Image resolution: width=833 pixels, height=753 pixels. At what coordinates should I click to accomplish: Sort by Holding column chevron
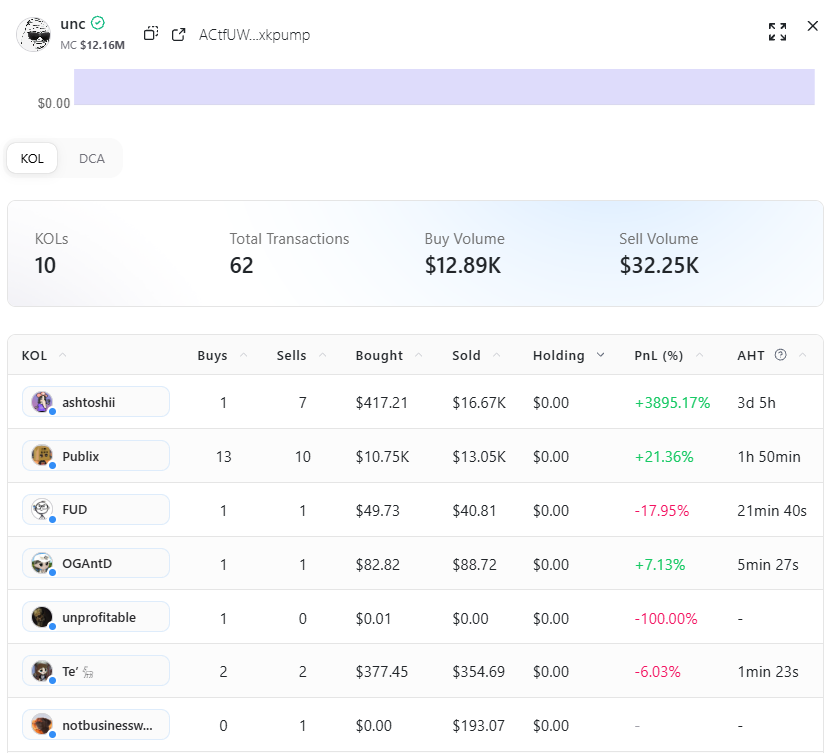pos(600,355)
